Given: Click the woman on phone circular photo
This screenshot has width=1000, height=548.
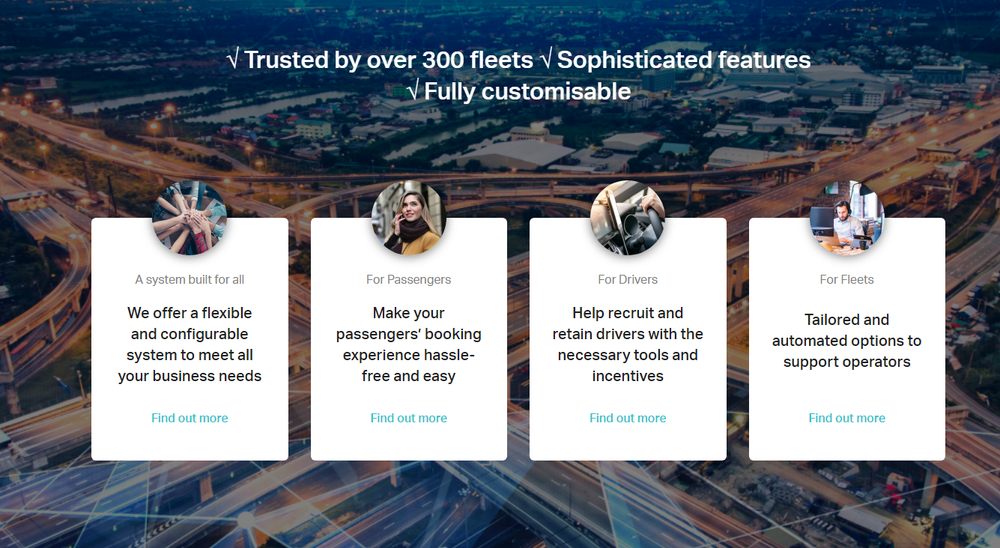Looking at the screenshot, I should (x=409, y=218).
